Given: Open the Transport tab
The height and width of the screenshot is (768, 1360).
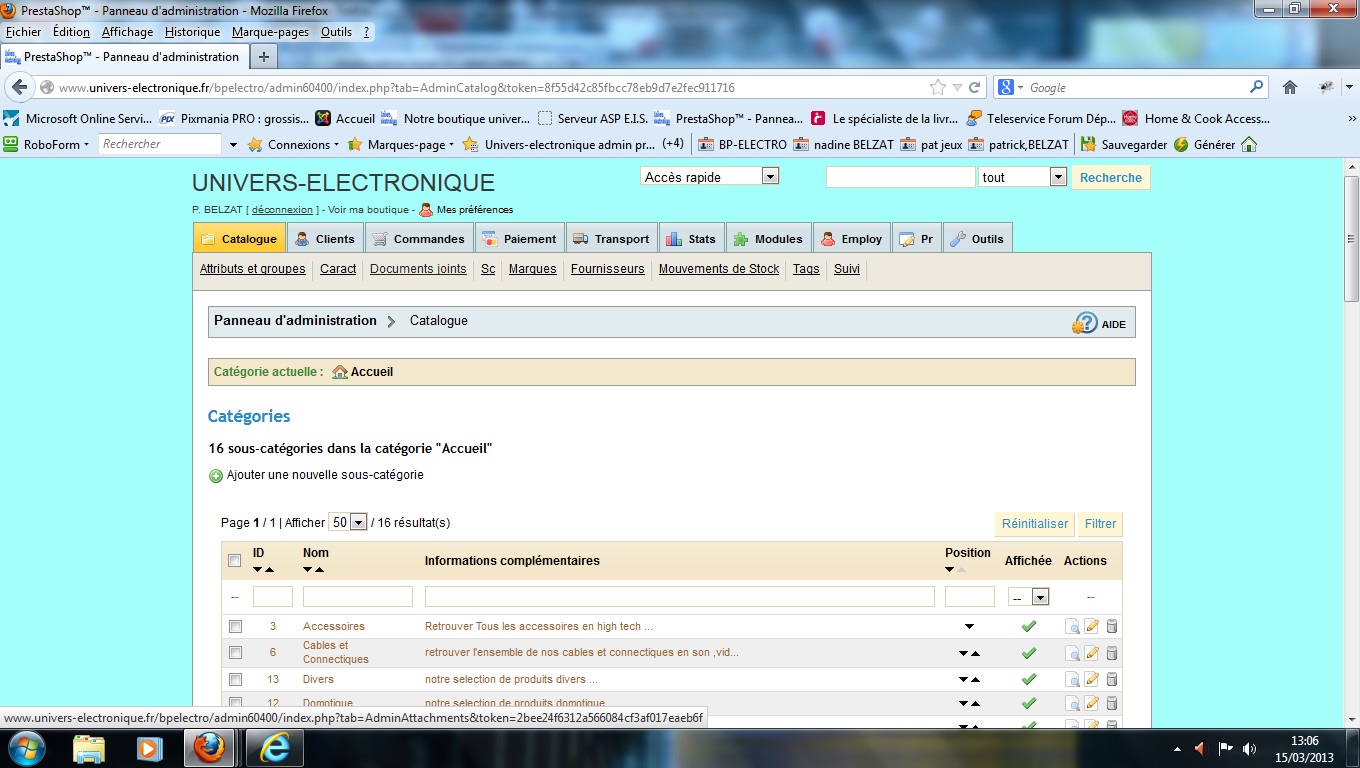Looking at the screenshot, I should click(612, 239).
